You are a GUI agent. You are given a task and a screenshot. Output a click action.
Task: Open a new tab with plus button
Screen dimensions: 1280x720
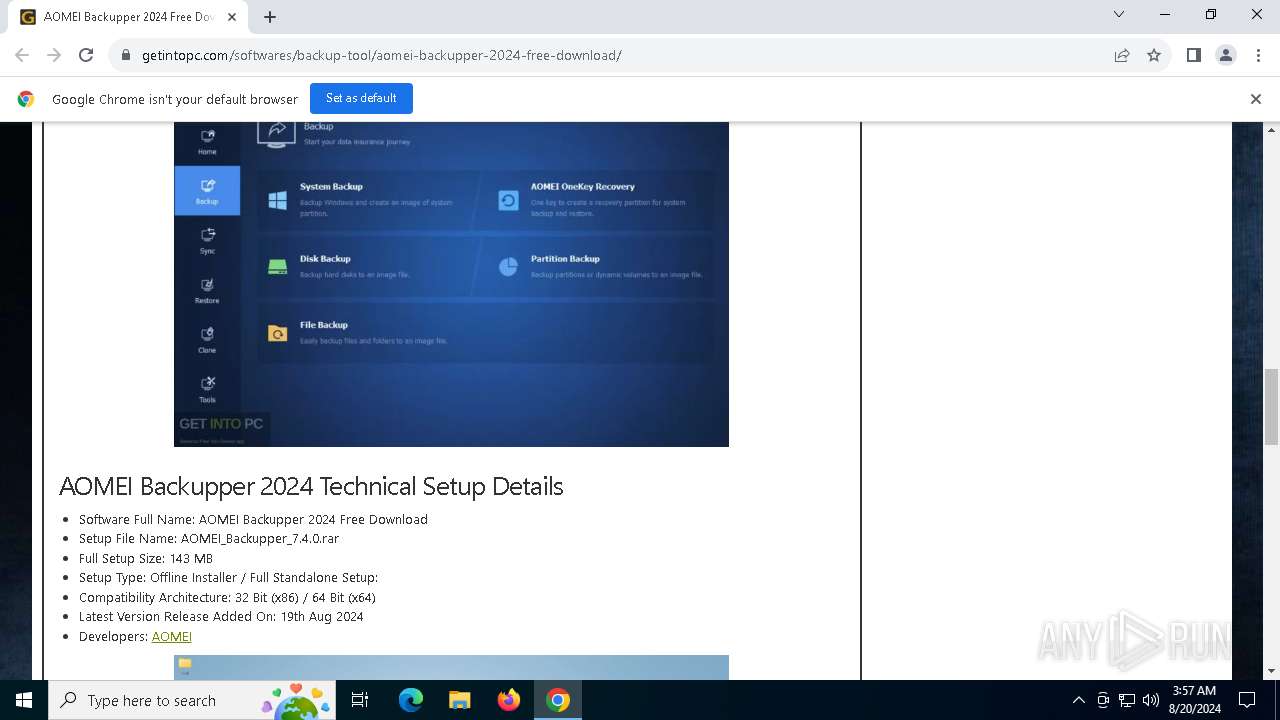[270, 17]
